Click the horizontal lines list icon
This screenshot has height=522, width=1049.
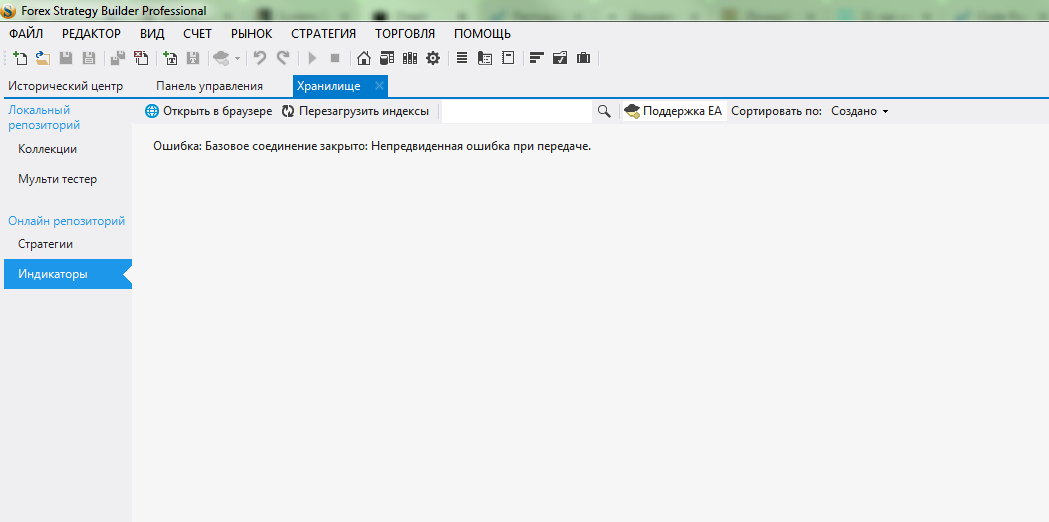coord(462,58)
